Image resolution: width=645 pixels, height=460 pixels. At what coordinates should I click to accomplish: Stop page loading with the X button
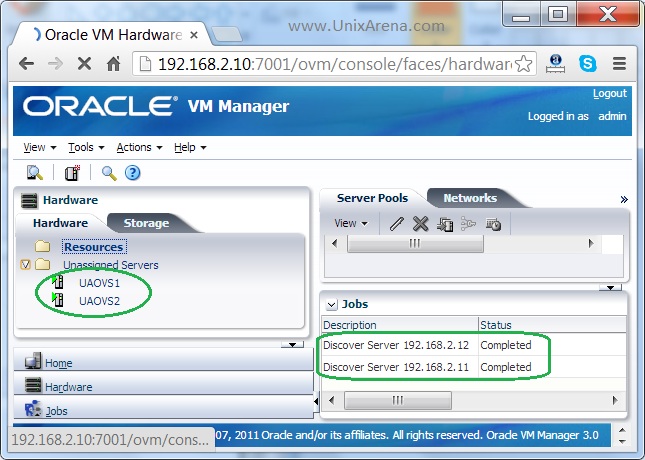[x=84, y=64]
